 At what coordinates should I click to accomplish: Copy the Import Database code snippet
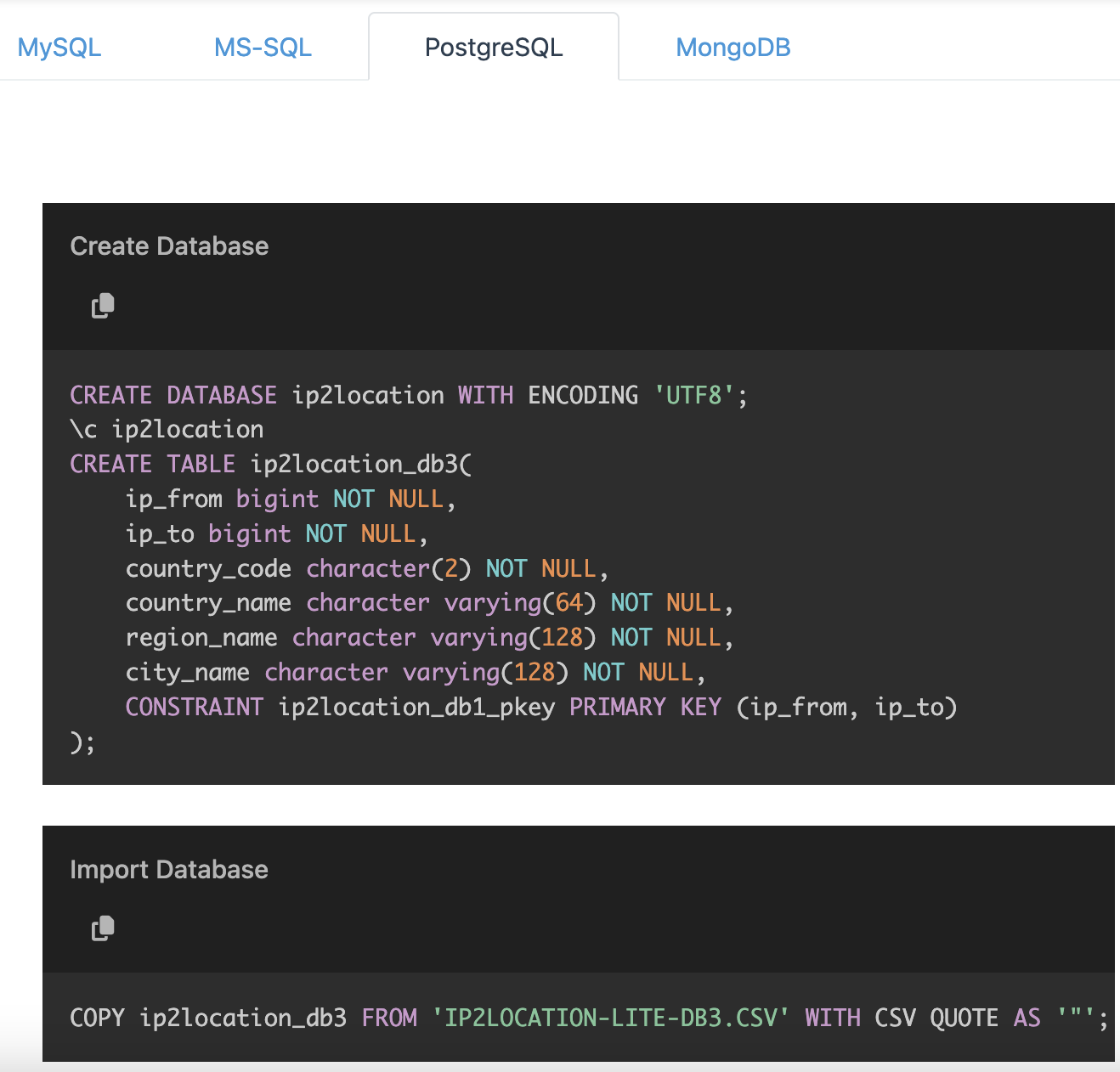103,928
